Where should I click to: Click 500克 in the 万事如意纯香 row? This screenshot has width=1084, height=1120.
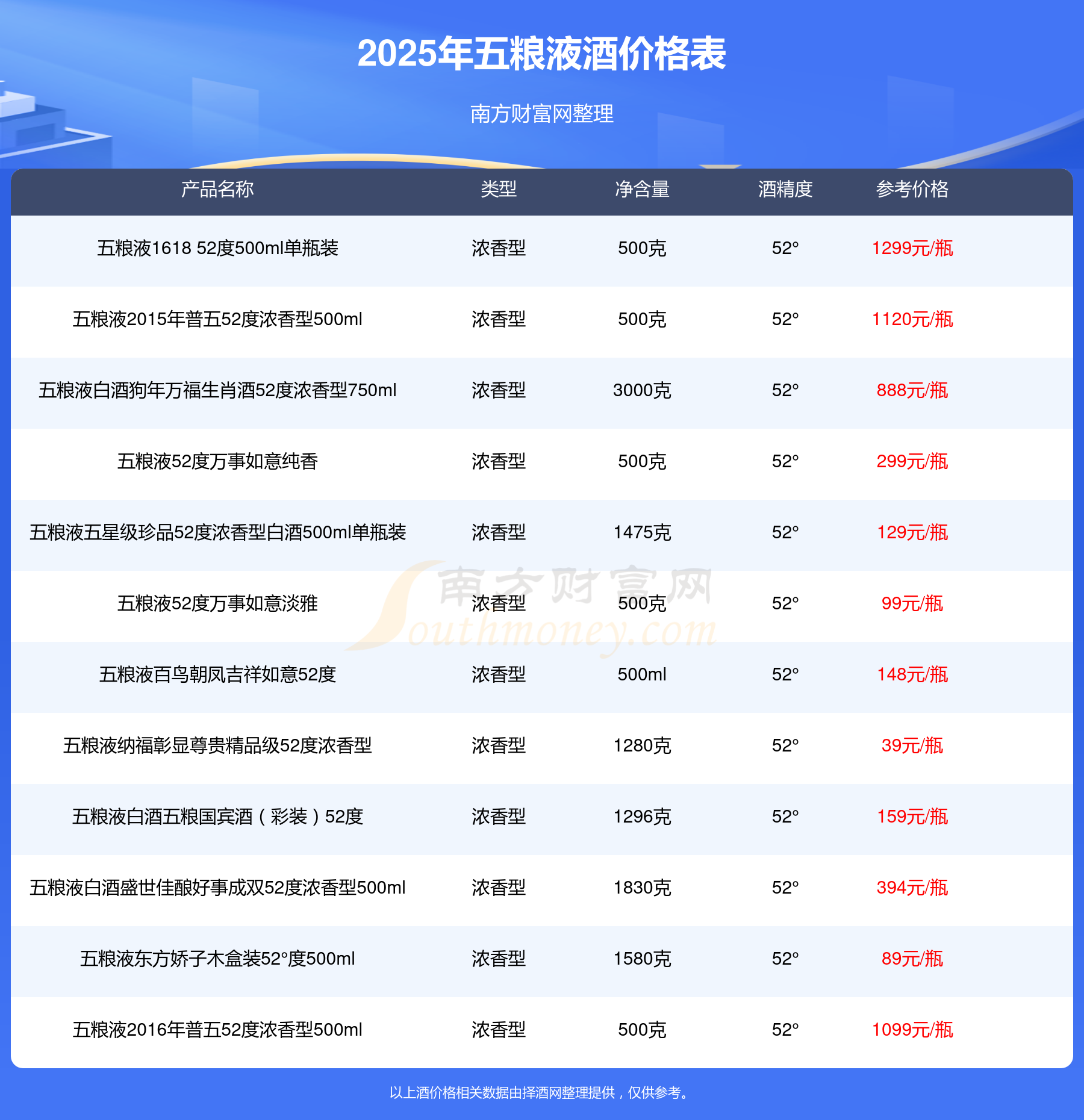pos(642,461)
